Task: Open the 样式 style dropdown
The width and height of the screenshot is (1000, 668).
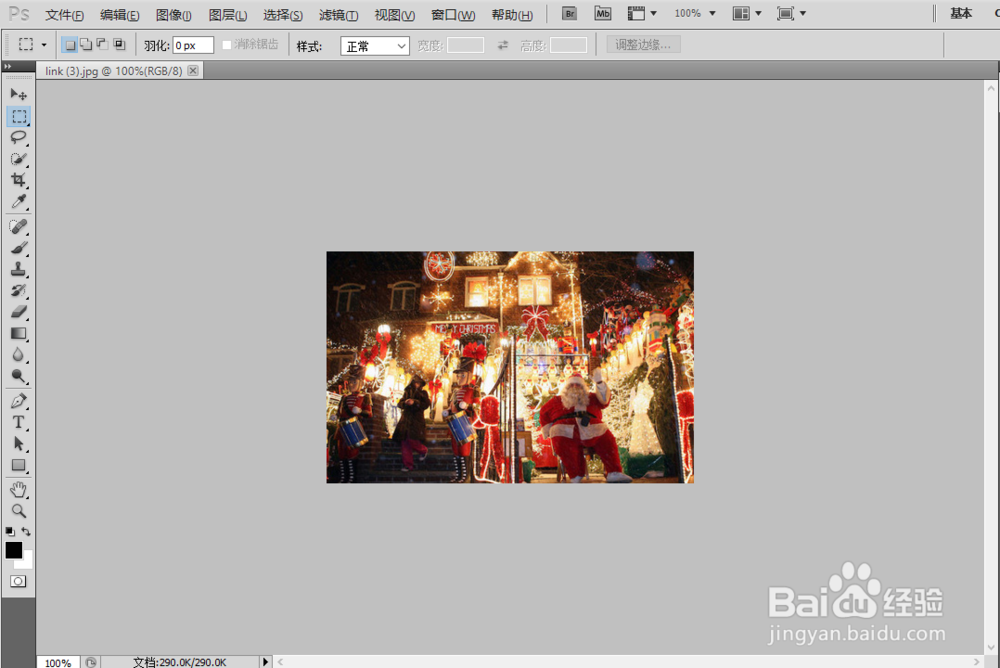Action: [375, 46]
